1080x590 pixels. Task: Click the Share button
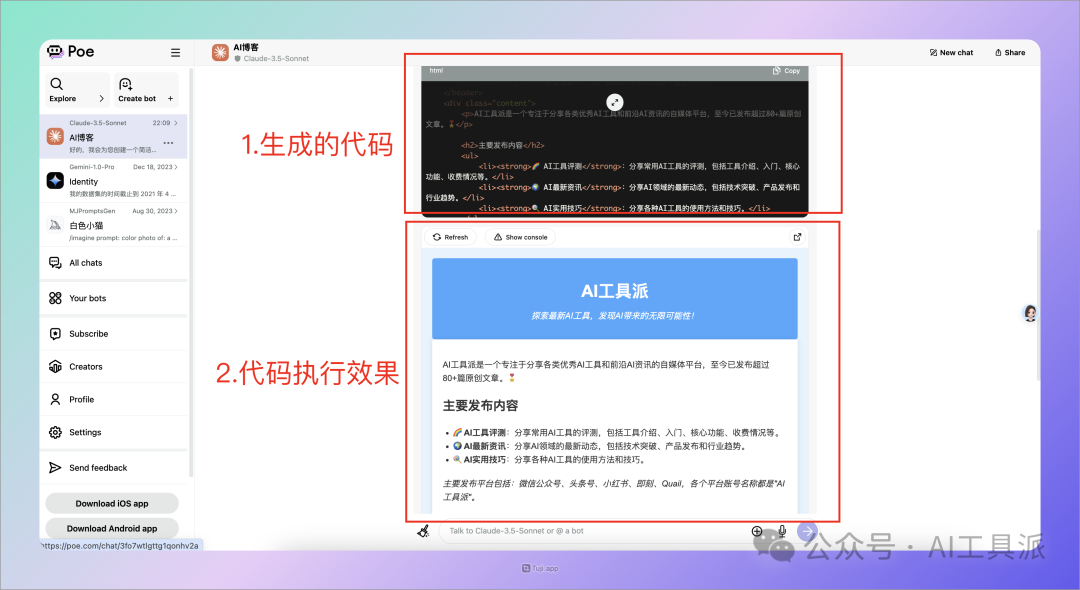click(x=1010, y=52)
